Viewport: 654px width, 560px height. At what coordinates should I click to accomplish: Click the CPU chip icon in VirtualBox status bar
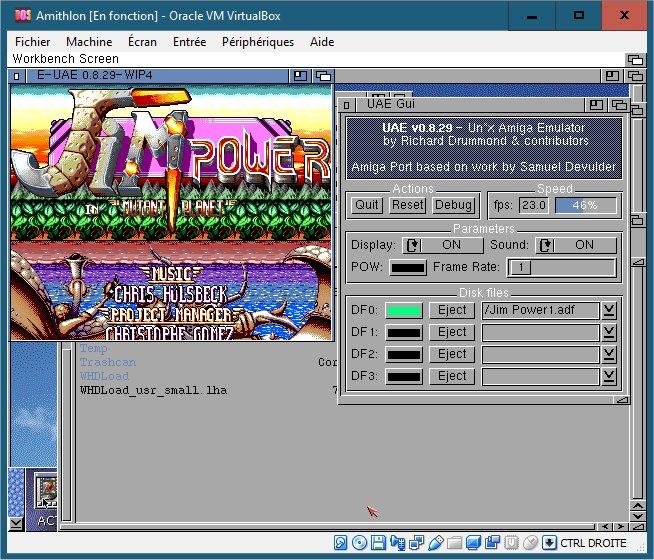(x=511, y=542)
